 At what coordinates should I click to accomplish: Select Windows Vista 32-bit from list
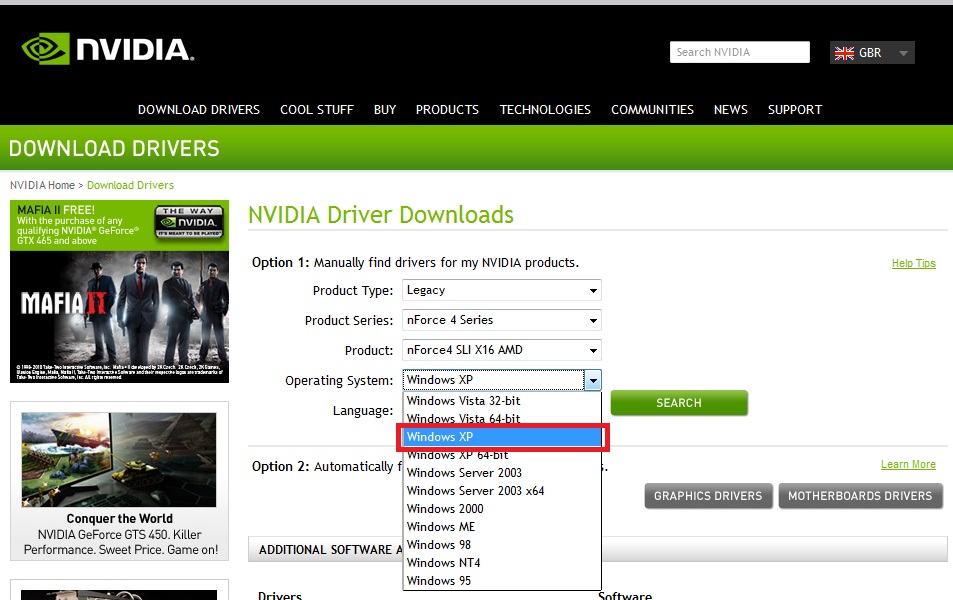pos(502,401)
